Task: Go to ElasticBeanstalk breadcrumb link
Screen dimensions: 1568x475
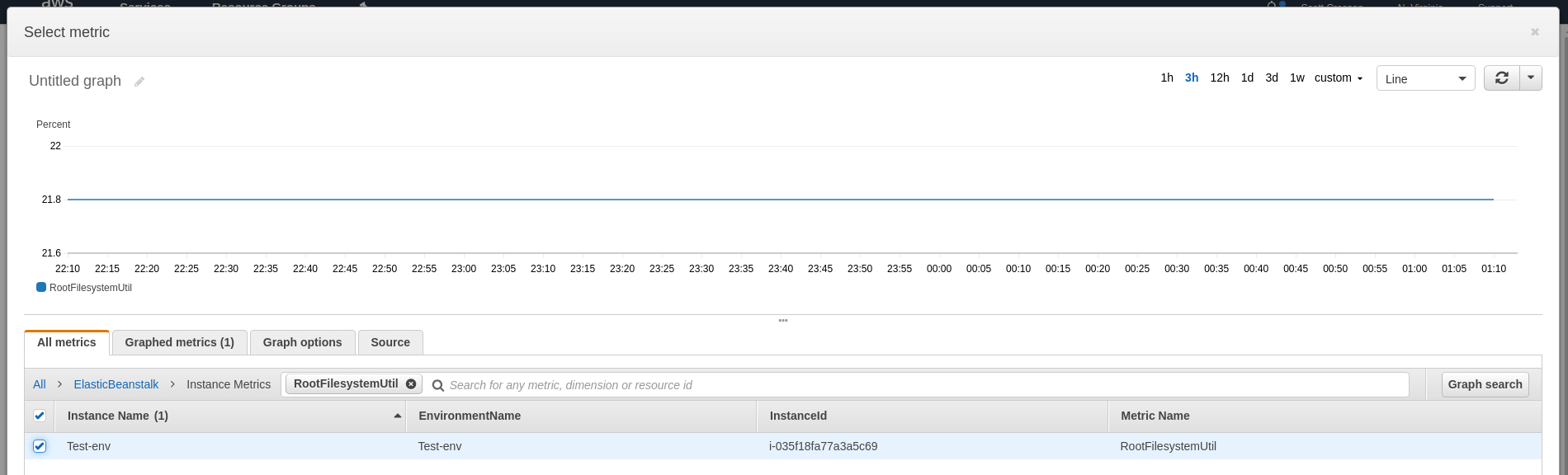Action: coord(116,384)
